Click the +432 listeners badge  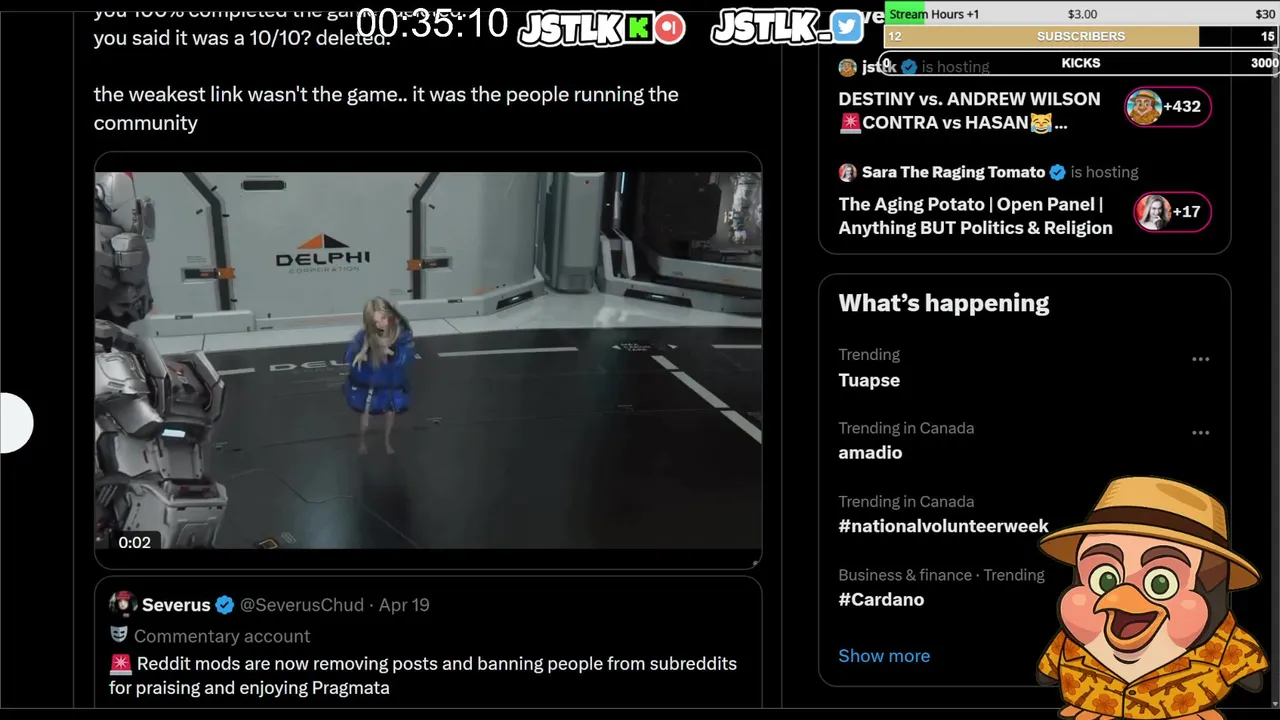[1168, 107]
